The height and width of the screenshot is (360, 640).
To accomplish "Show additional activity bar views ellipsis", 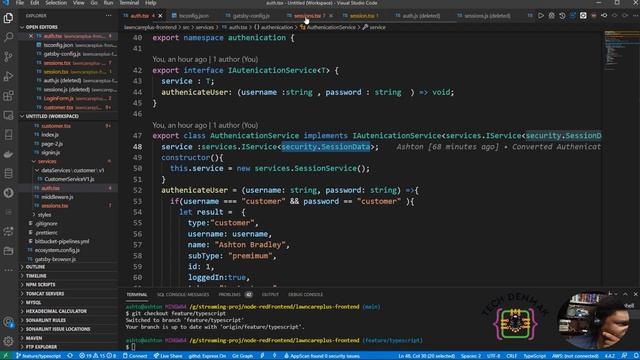I will click(x=8, y=270).
